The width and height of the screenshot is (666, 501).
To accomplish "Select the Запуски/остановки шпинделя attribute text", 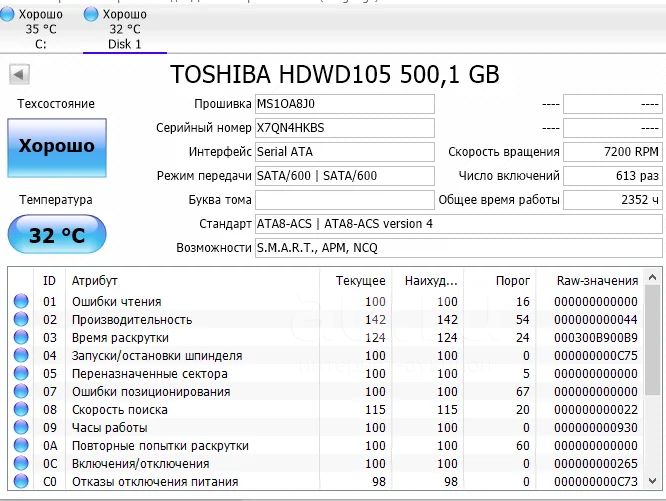I will click(157, 356).
